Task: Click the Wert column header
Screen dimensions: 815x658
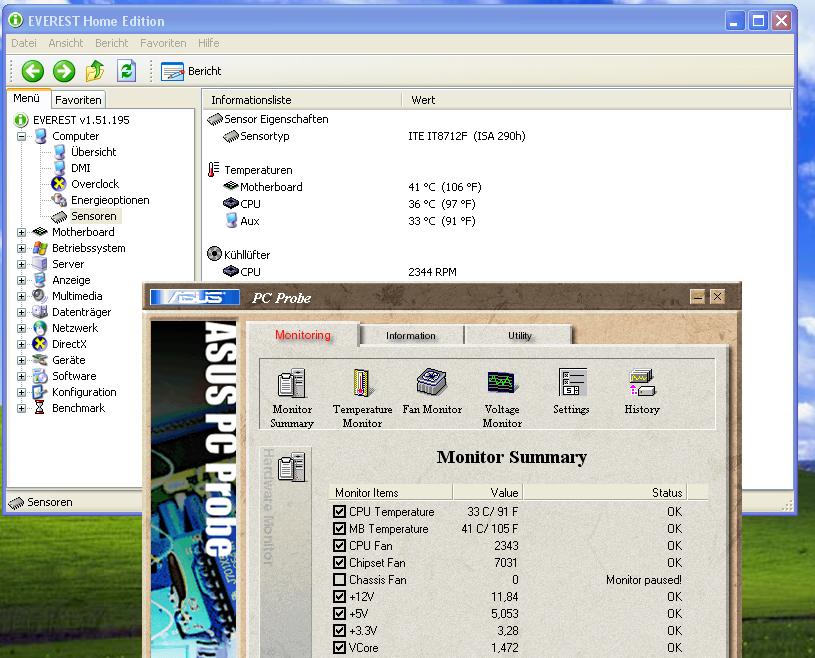Action: click(x=596, y=100)
